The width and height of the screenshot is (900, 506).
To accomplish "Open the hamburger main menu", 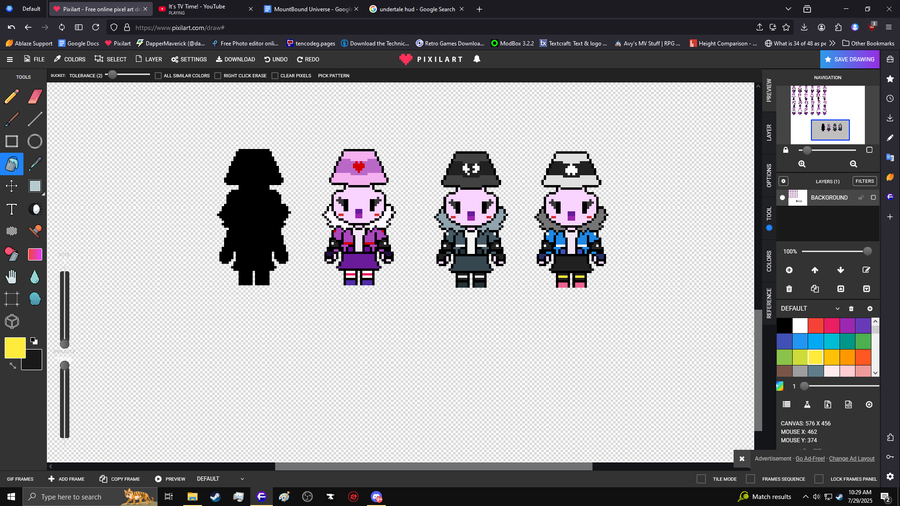I will (x=10, y=59).
